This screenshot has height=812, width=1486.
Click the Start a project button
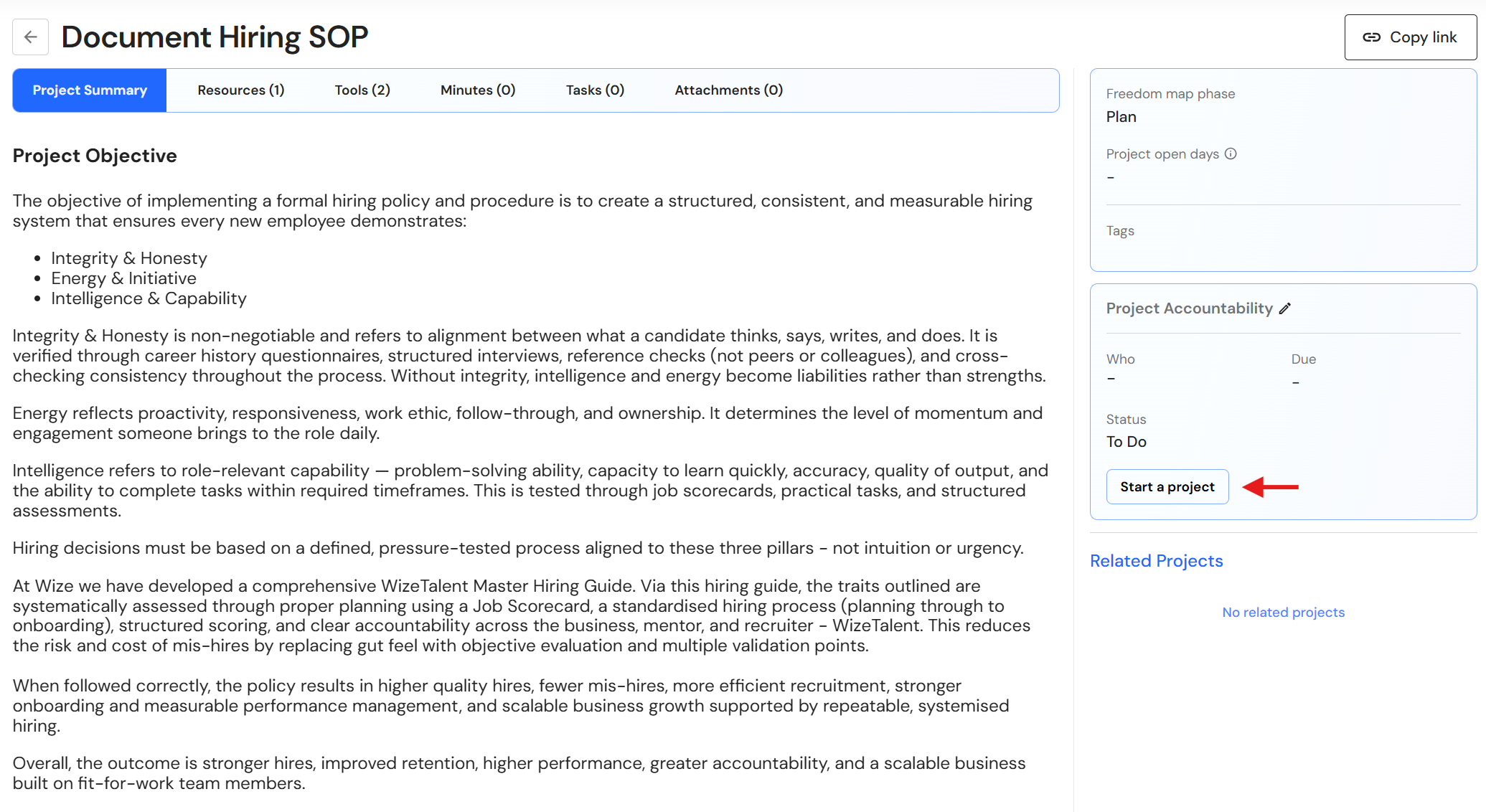click(x=1167, y=486)
